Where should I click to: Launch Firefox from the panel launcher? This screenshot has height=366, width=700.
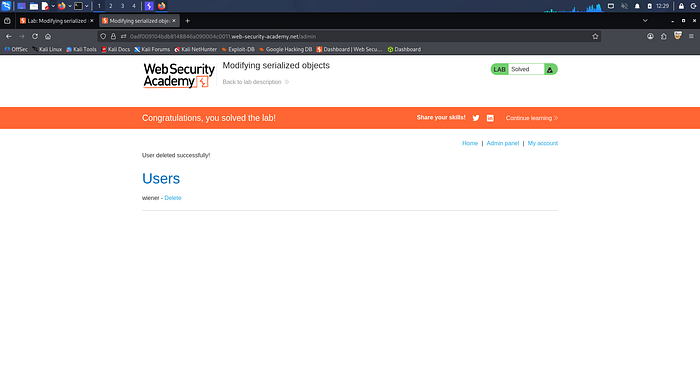pyautogui.click(x=62, y=6)
